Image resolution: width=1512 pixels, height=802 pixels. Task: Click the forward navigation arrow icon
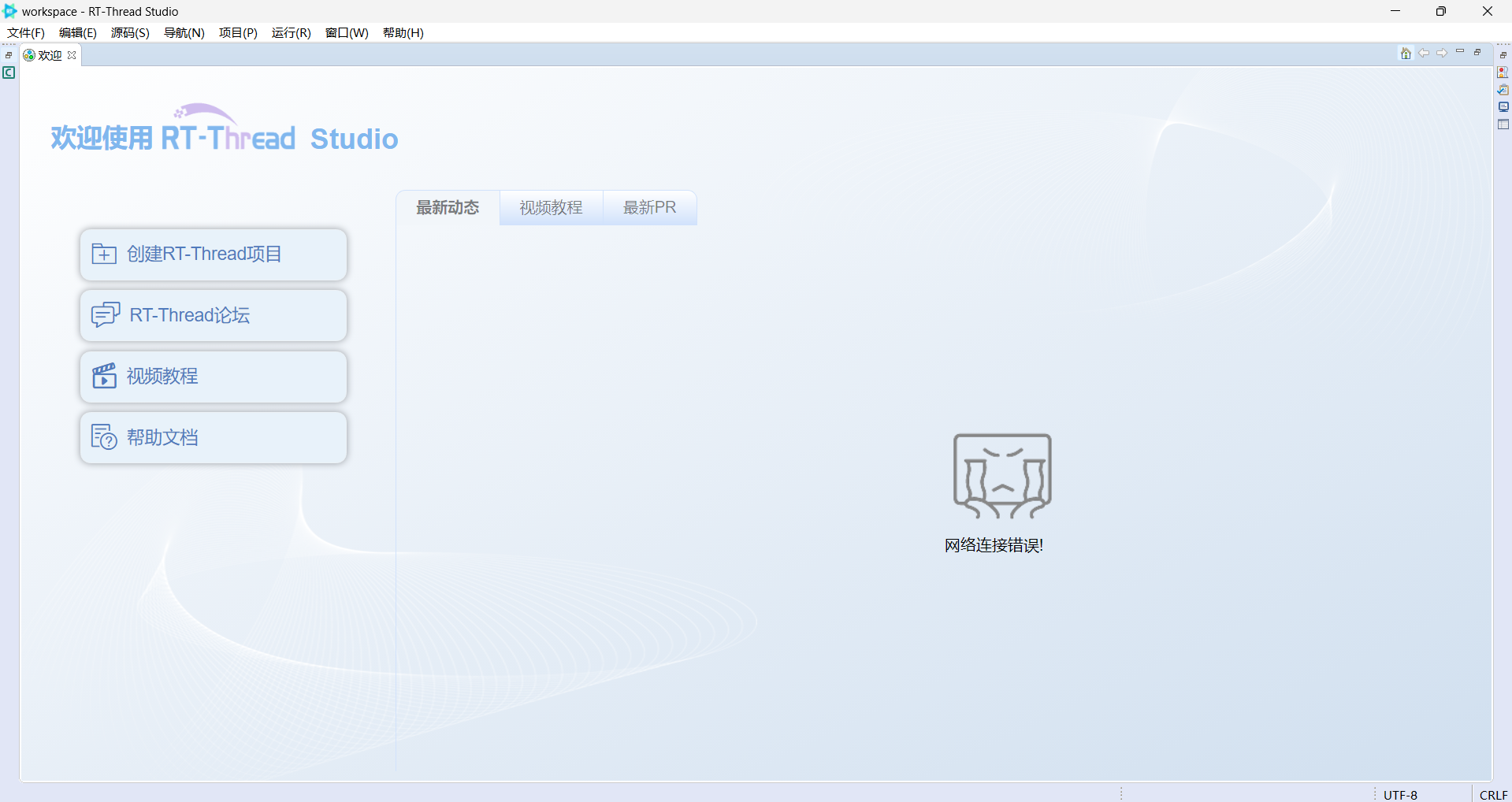[1442, 54]
